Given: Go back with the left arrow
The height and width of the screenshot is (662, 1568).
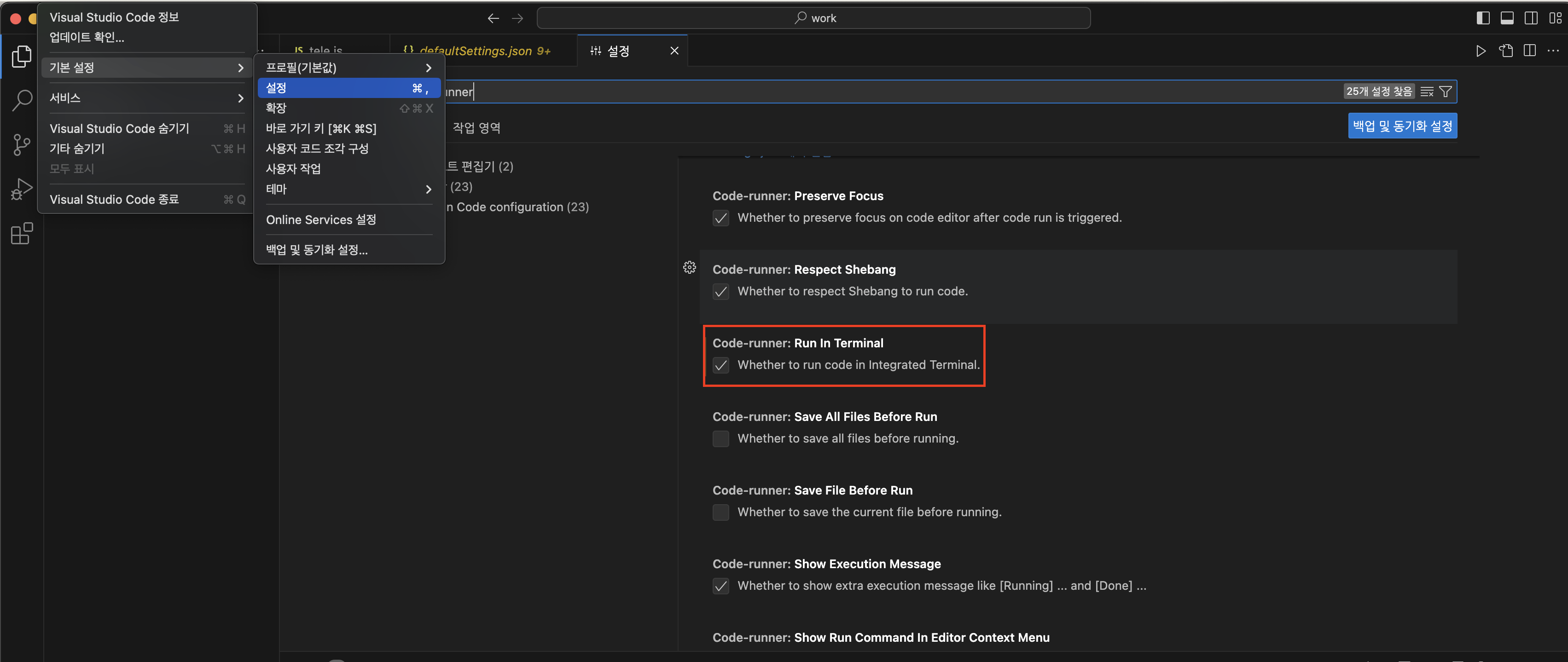Looking at the screenshot, I should [493, 18].
